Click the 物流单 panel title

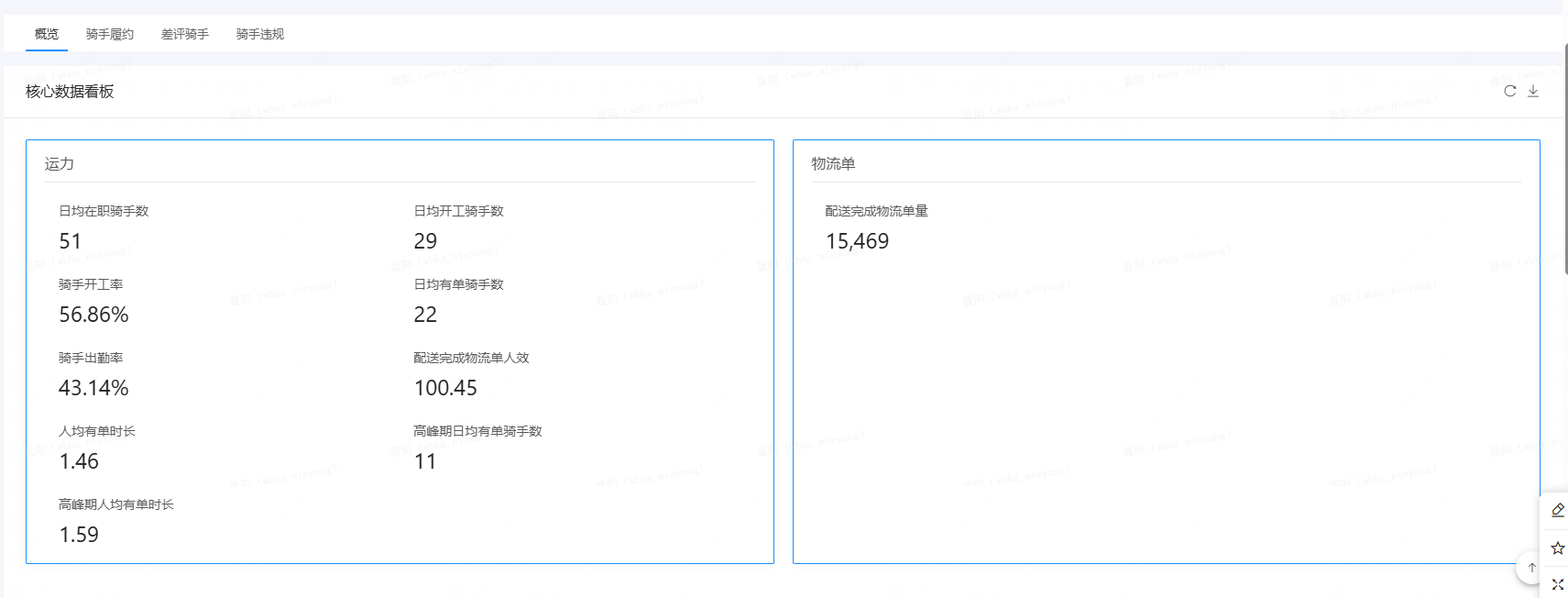click(x=833, y=164)
